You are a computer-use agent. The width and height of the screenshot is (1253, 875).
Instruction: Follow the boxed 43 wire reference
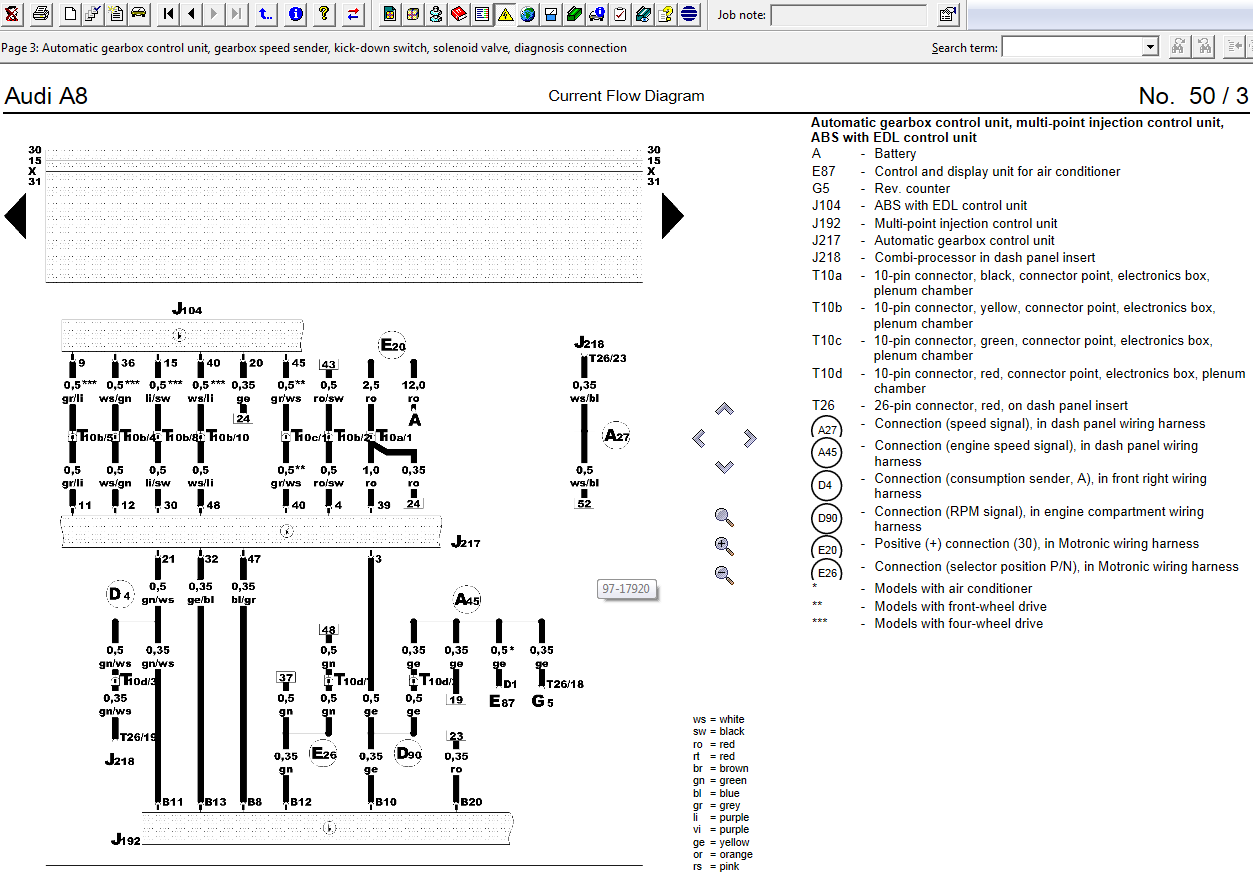[328, 365]
